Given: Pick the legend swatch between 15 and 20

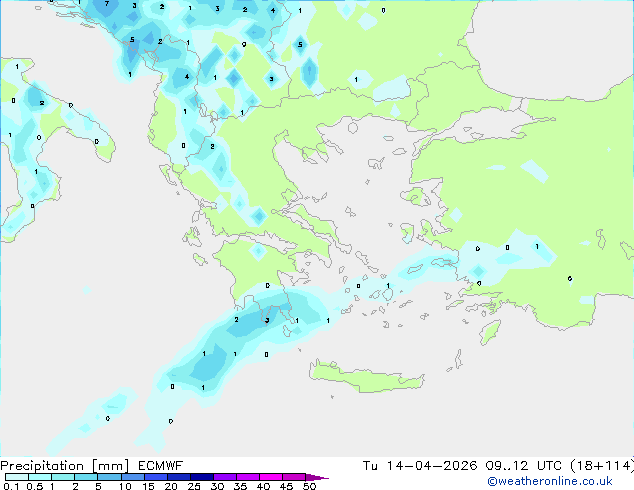Looking at the screenshot, I should point(155,477).
